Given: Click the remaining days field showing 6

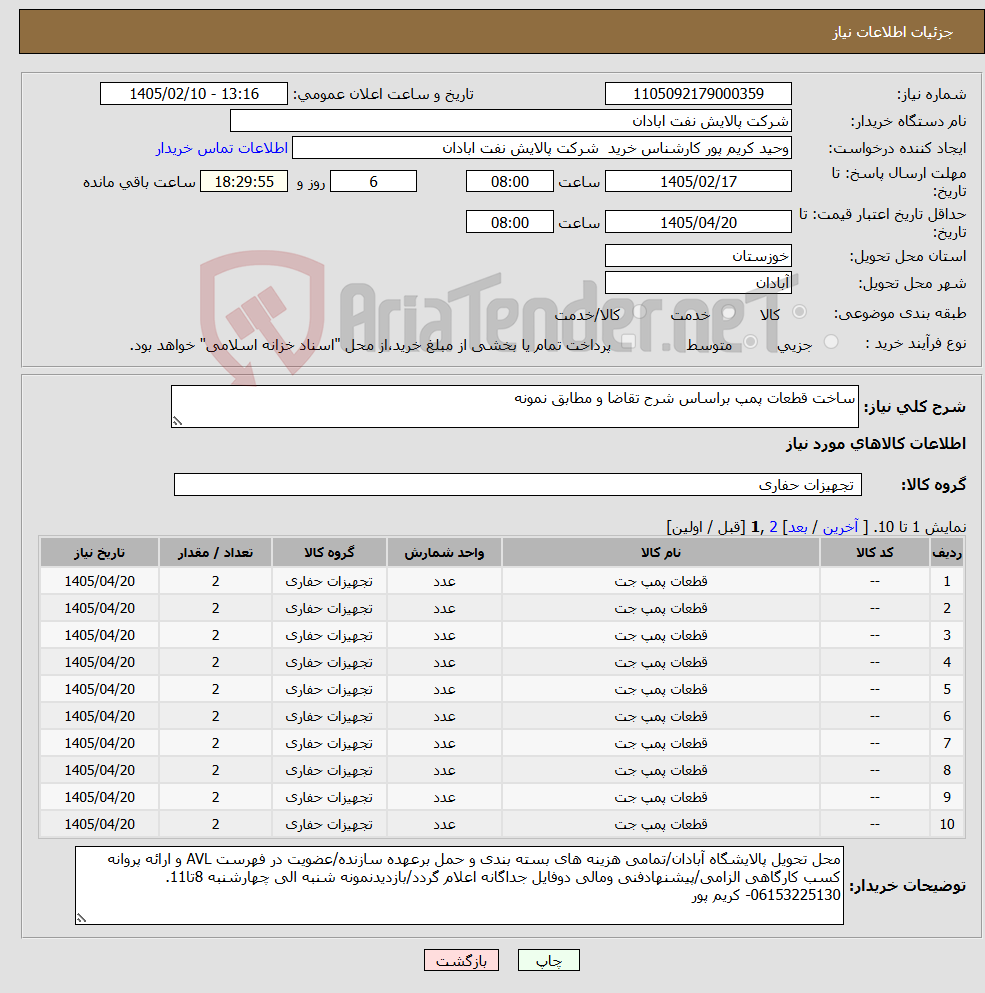Looking at the screenshot, I should [373, 182].
